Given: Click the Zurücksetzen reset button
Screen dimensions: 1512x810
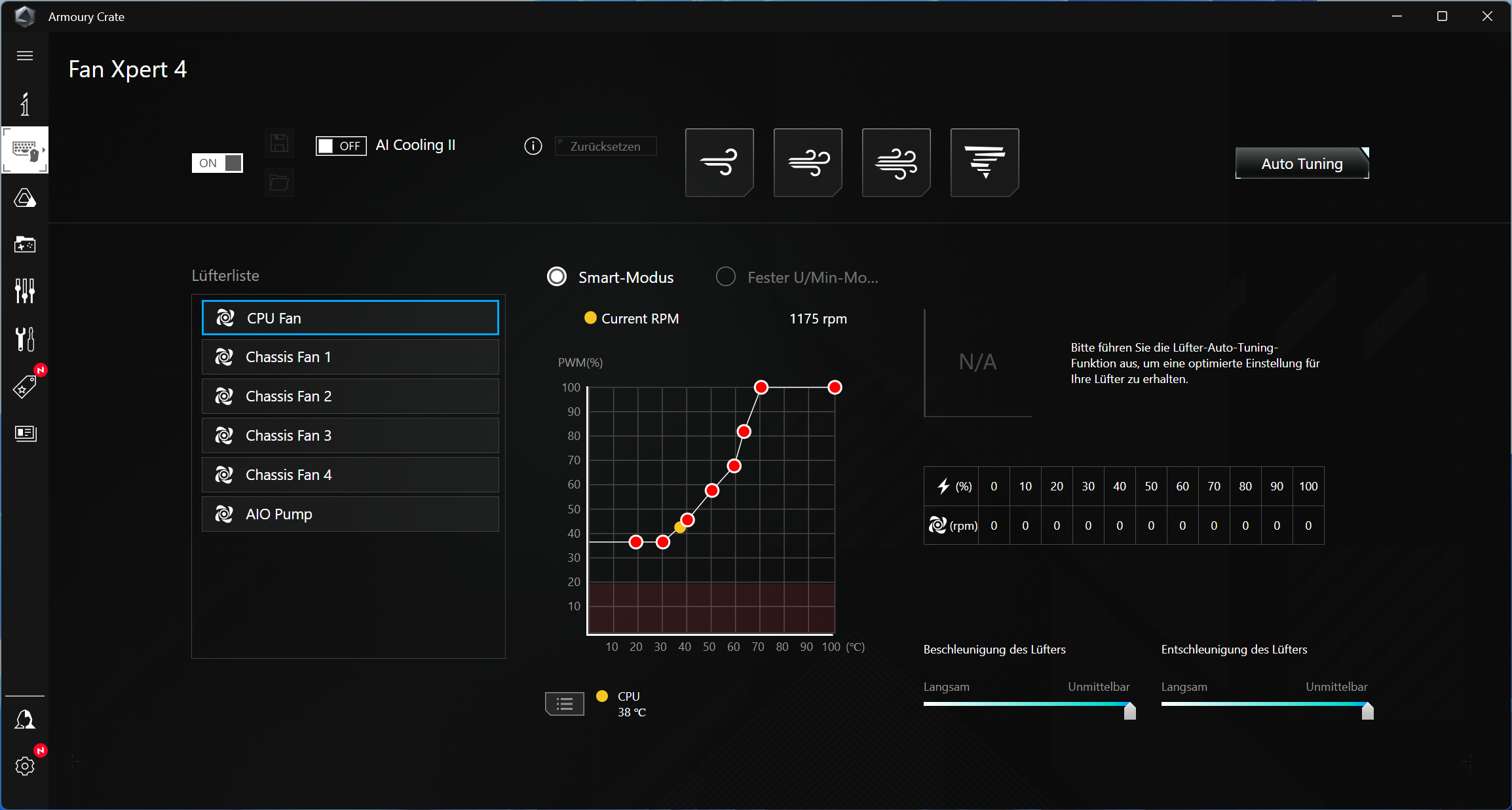Looking at the screenshot, I should pyautogui.click(x=606, y=146).
